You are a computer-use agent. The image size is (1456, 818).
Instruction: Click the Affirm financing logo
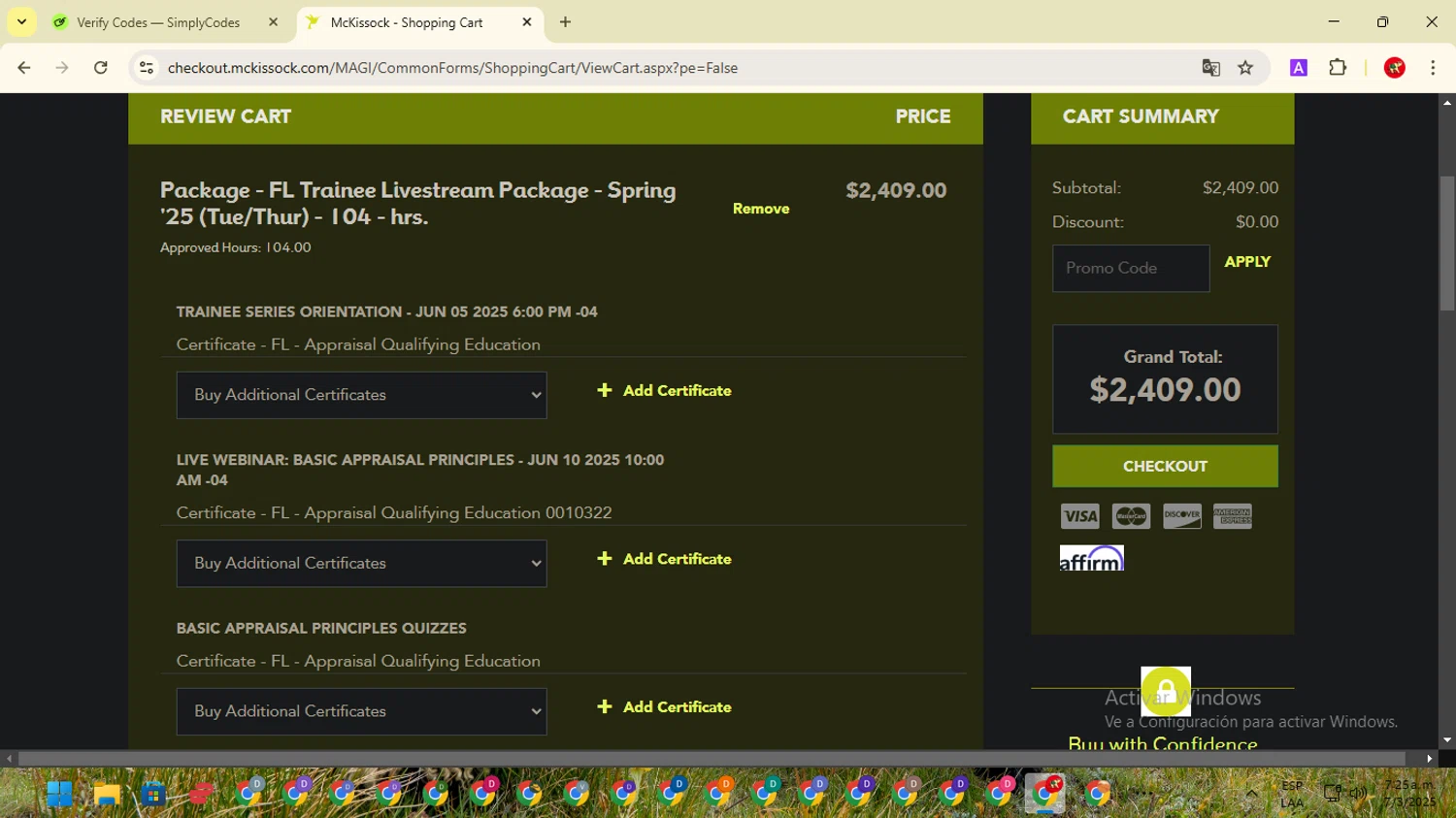[1092, 558]
